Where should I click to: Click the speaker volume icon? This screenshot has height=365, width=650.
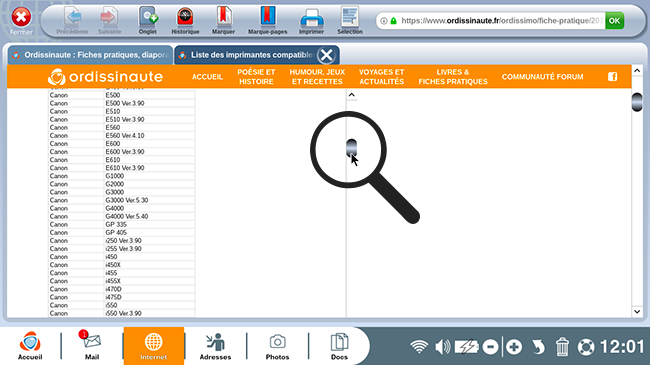442,347
